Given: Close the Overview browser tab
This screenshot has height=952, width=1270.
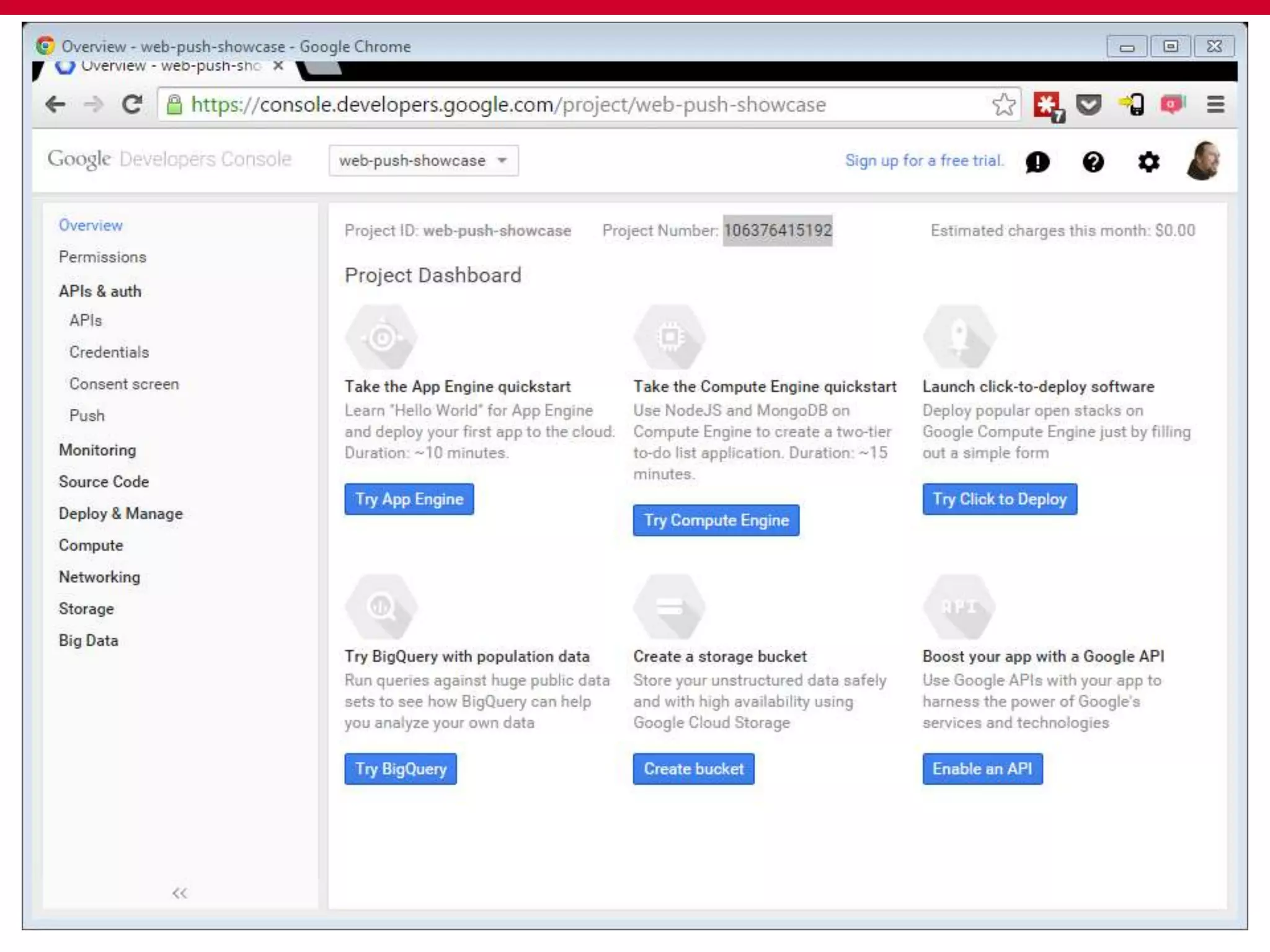Looking at the screenshot, I should [x=278, y=66].
